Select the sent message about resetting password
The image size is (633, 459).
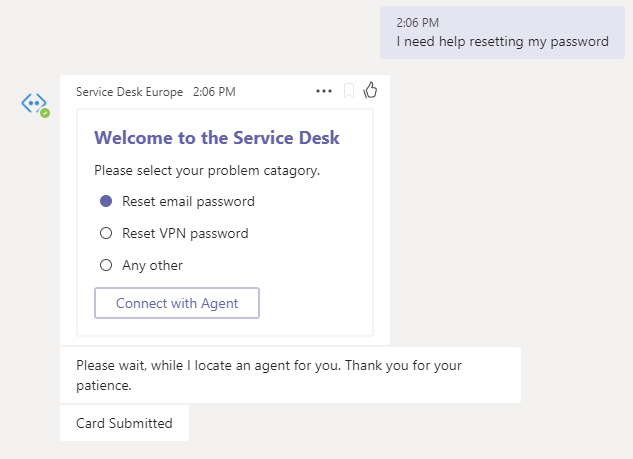(502, 33)
